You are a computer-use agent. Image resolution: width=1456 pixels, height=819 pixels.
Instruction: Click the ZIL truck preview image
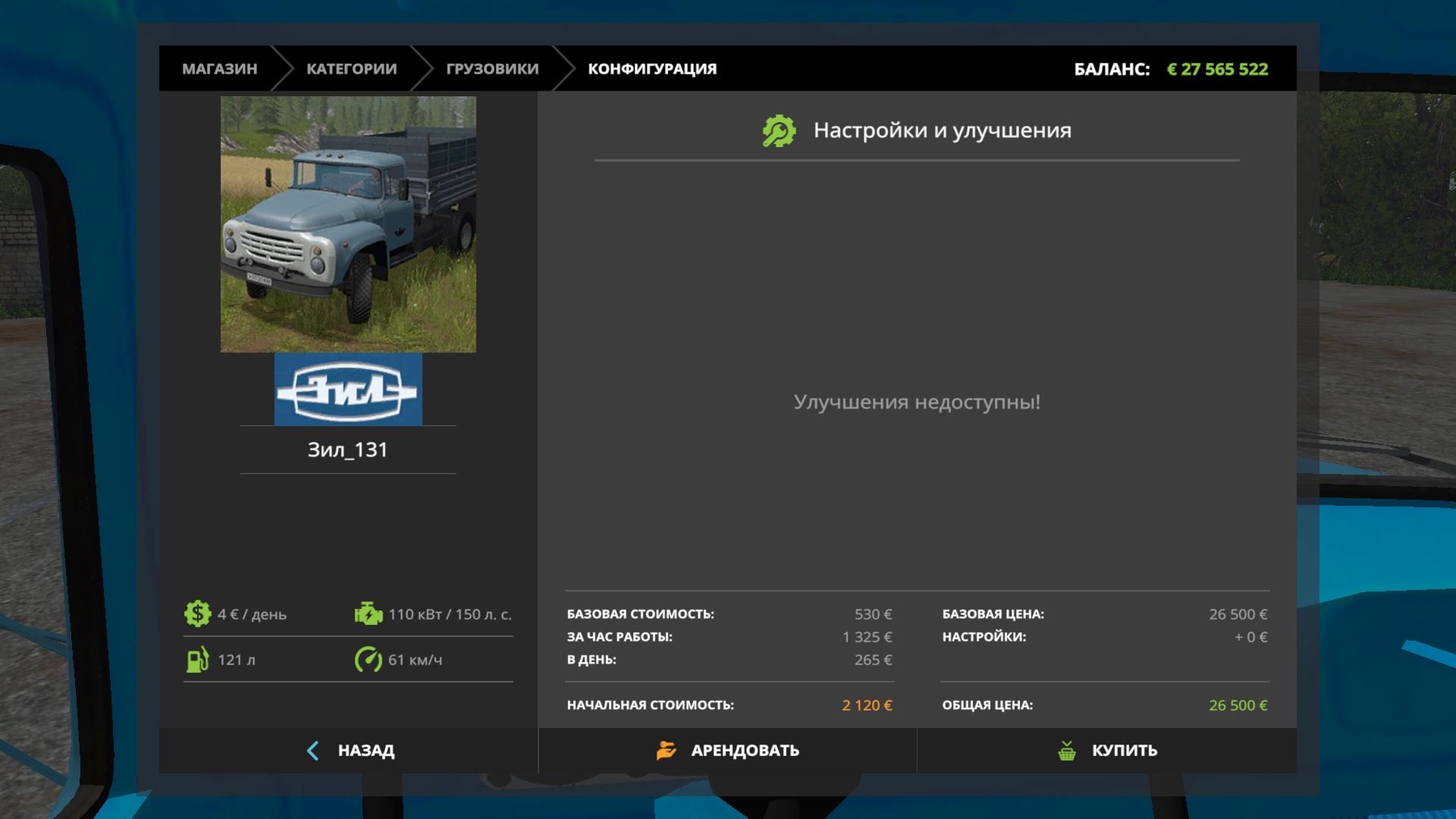pos(348,224)
